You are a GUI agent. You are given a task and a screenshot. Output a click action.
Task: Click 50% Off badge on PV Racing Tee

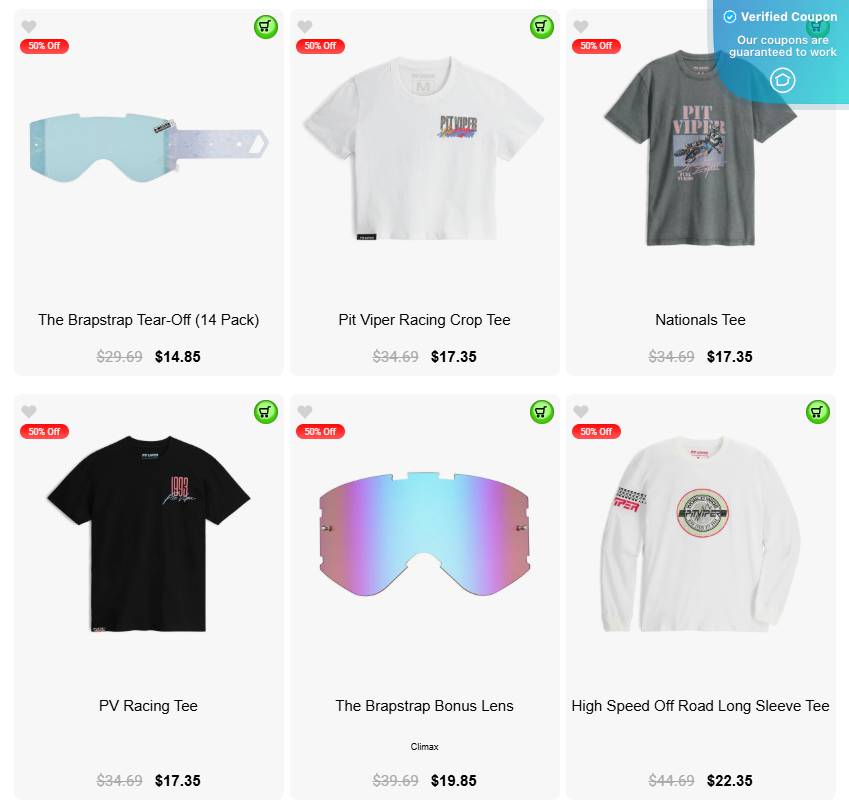click(x=44, y=432)
